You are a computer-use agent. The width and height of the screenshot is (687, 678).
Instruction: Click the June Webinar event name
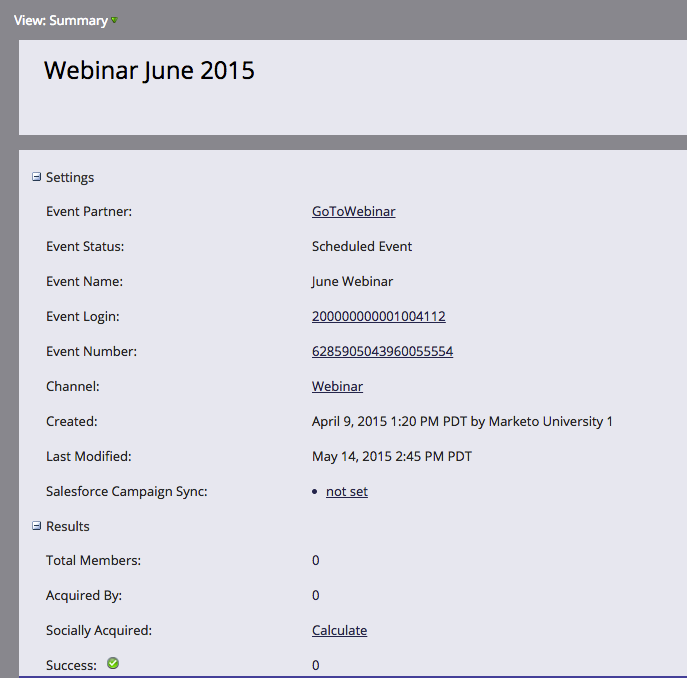[352, 281]
